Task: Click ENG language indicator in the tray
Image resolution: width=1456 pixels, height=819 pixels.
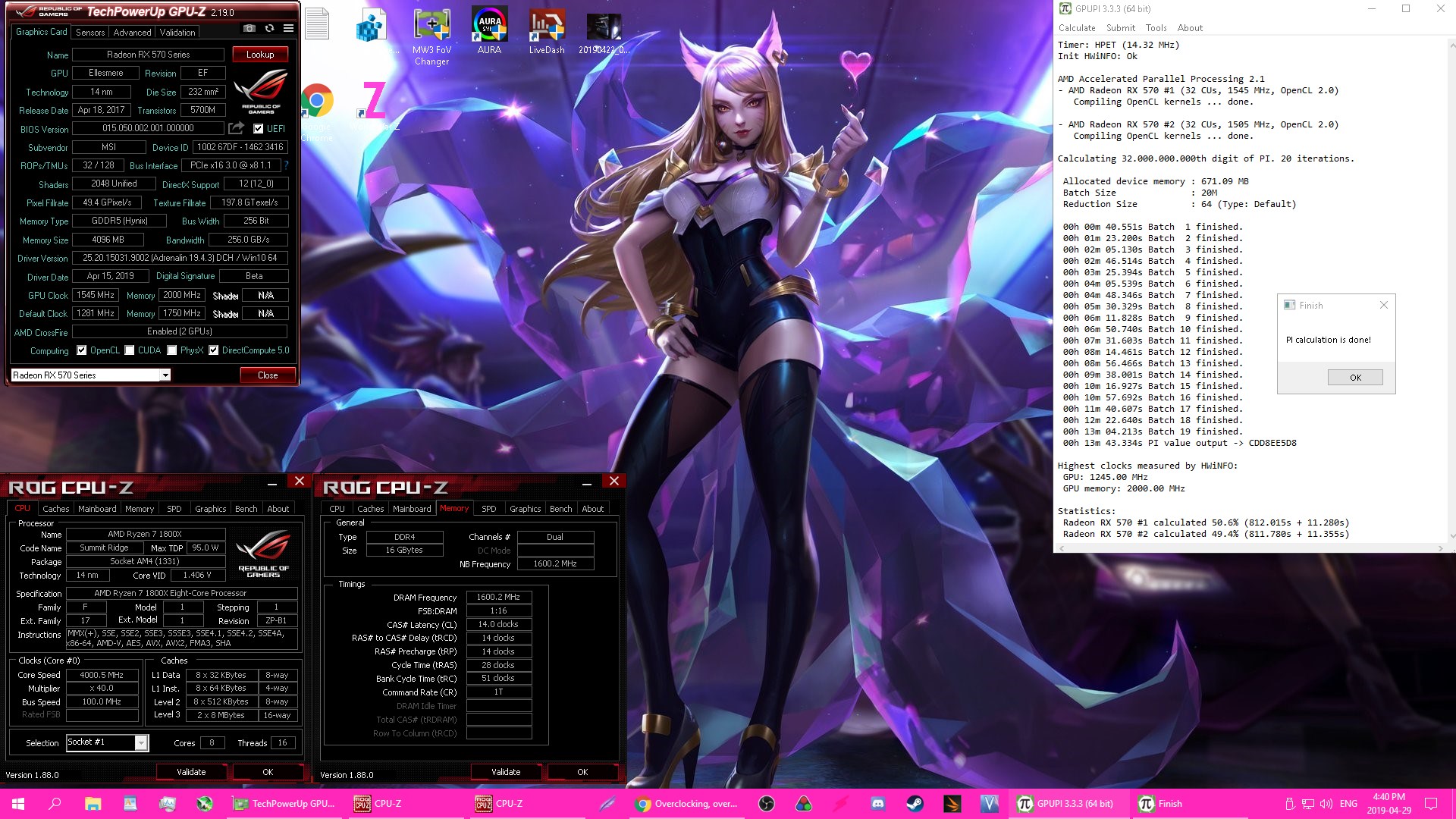Action: click(1348, 804)
